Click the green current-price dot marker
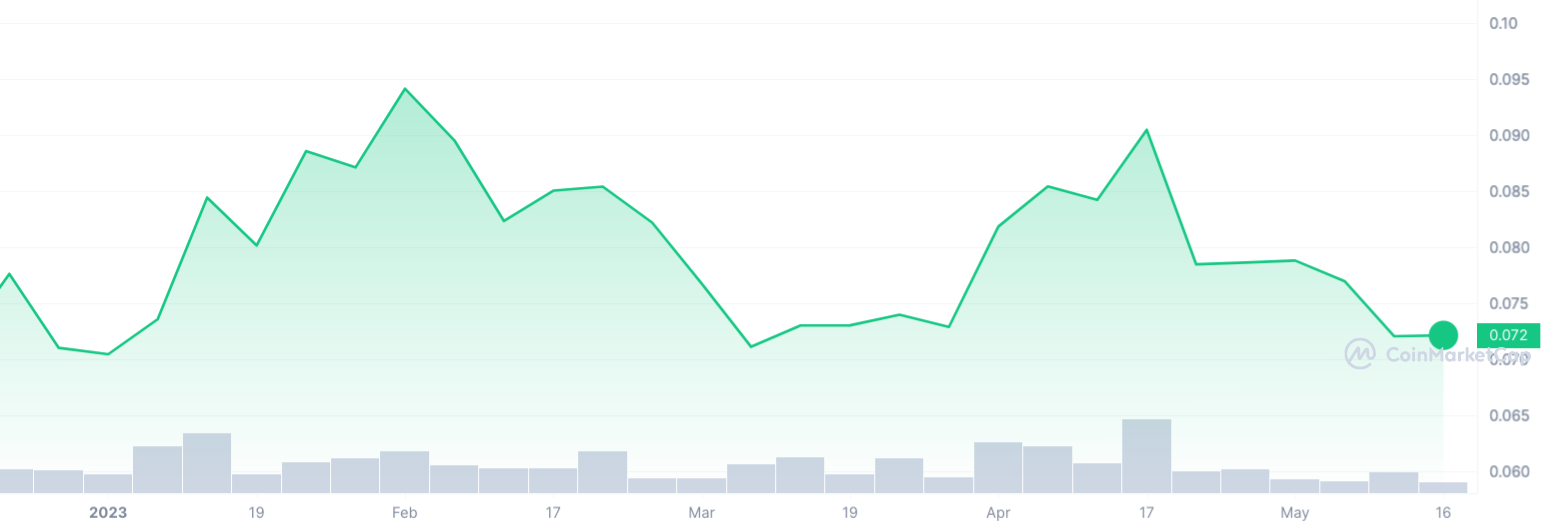This screenshot has width=1541, height=528. (x=1443, y=335)
